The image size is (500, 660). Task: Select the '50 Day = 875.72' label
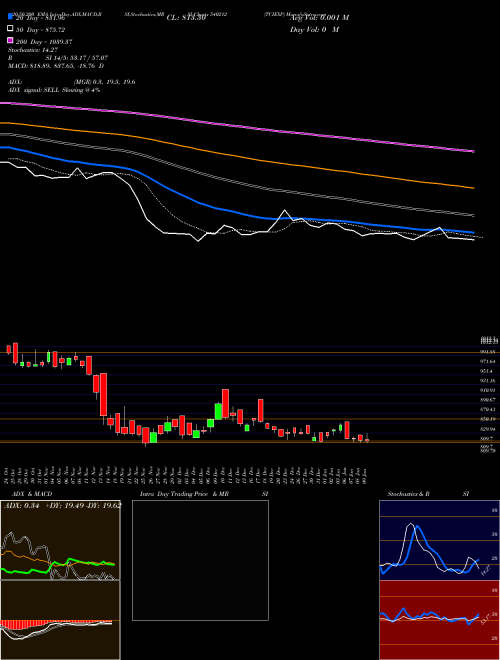[x=40, y=30]
